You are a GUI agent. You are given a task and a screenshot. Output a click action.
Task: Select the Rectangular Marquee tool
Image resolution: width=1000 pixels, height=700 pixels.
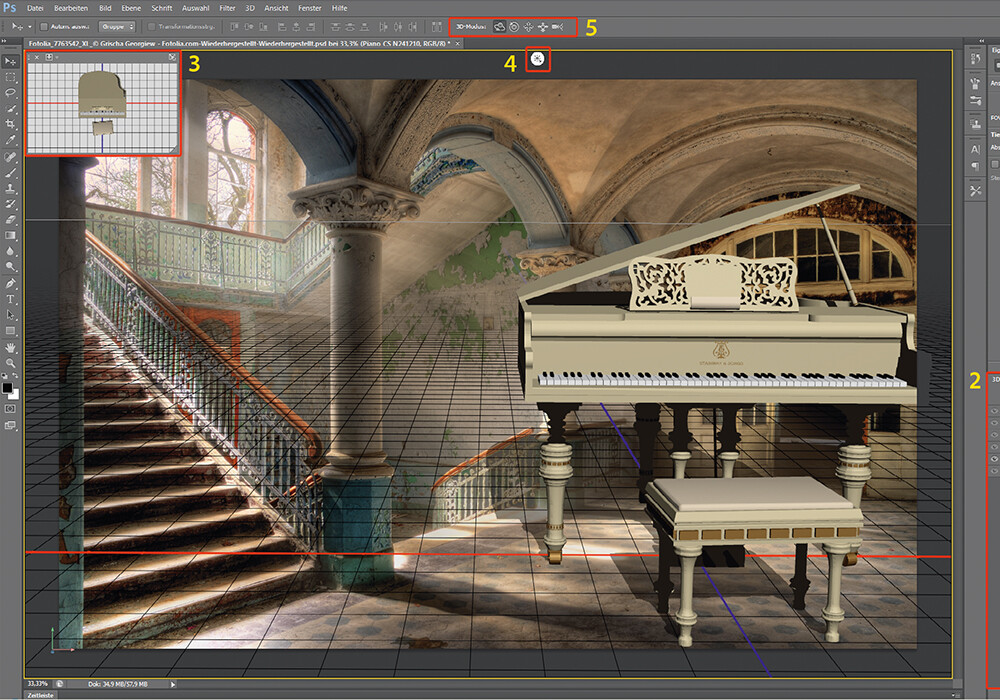[10, 77]
